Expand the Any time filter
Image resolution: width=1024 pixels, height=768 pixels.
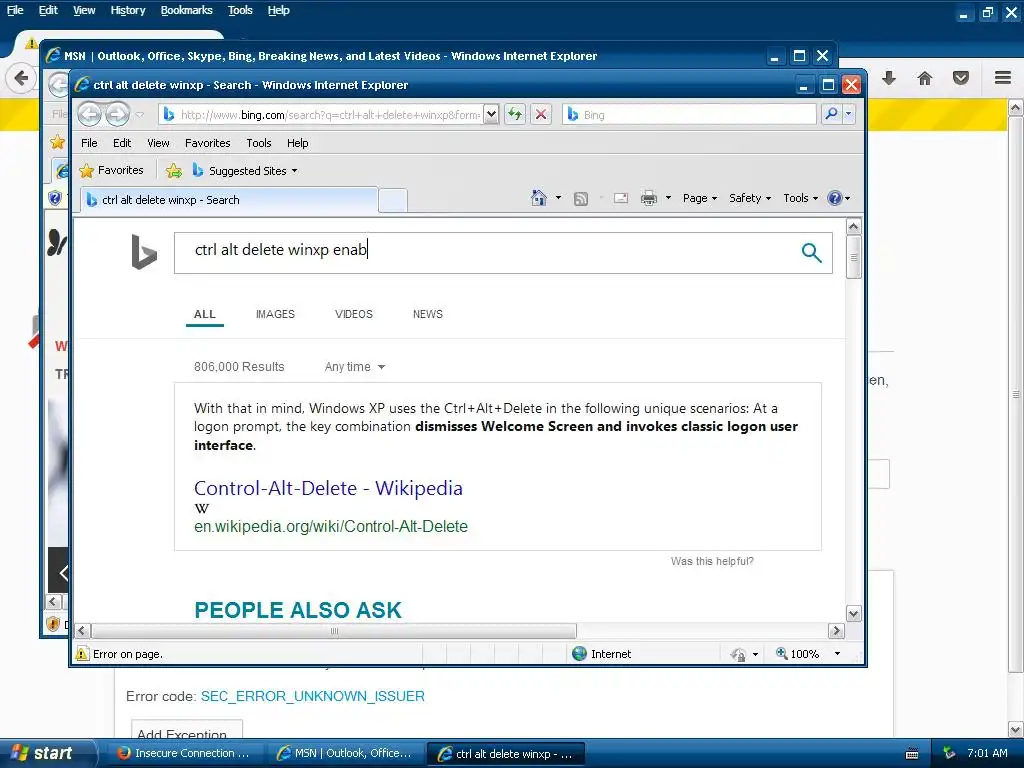tap(355, 367)
